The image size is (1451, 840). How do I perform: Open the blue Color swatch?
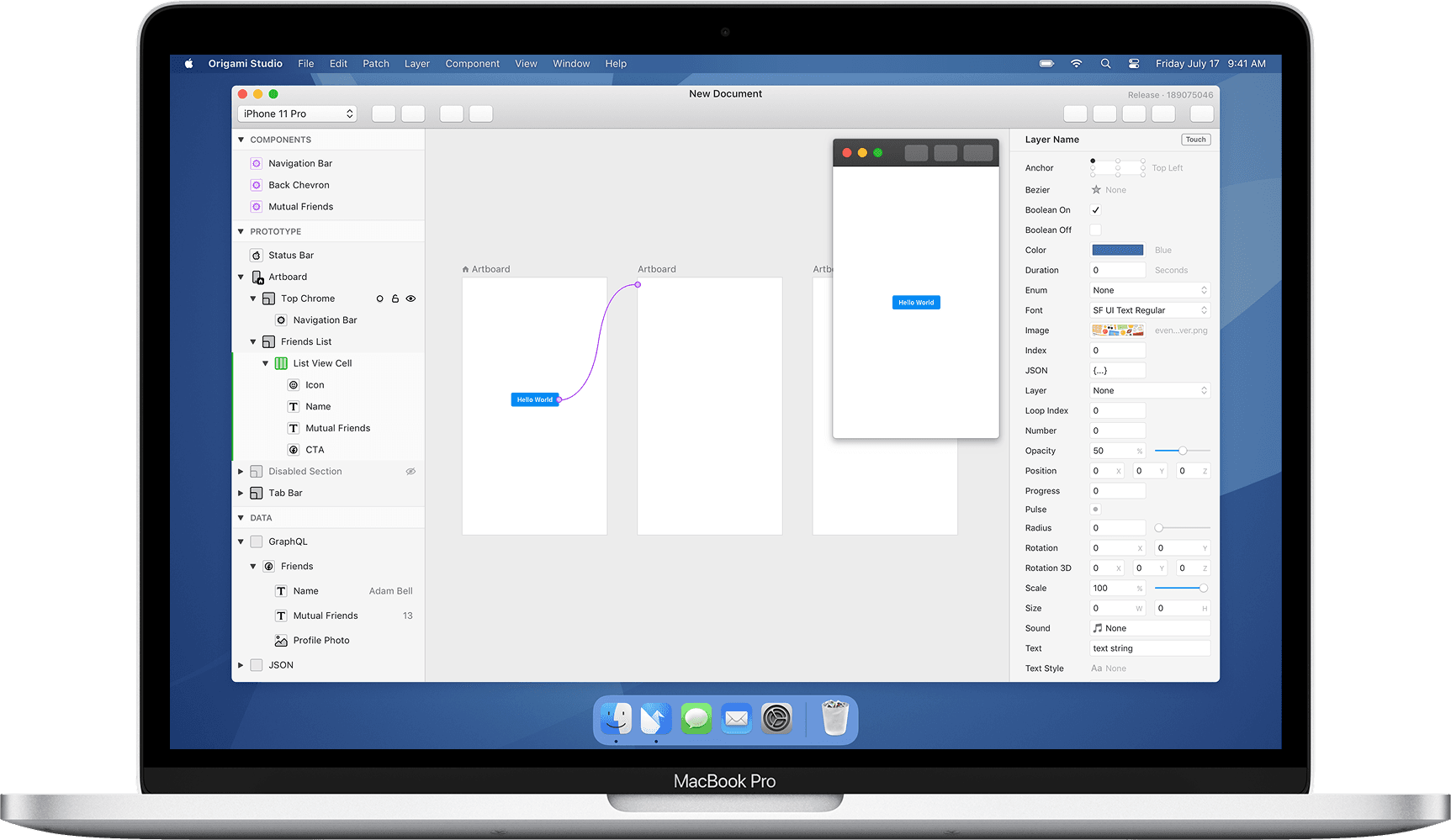[x=1118, y=251]
